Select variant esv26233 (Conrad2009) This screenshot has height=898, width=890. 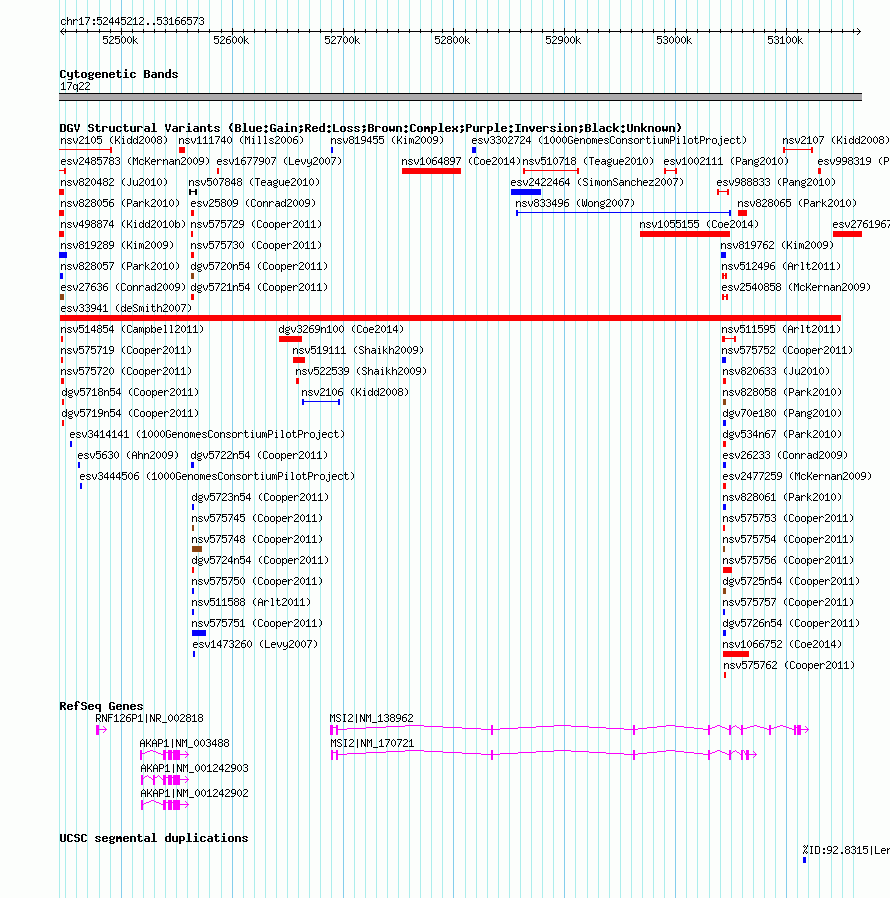coord(785,455)
